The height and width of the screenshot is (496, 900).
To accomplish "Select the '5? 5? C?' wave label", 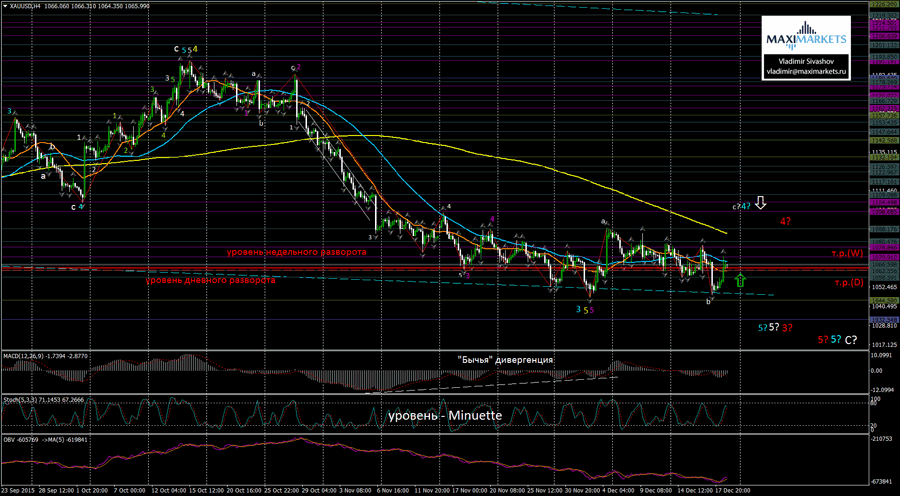I will click(836, 340).
